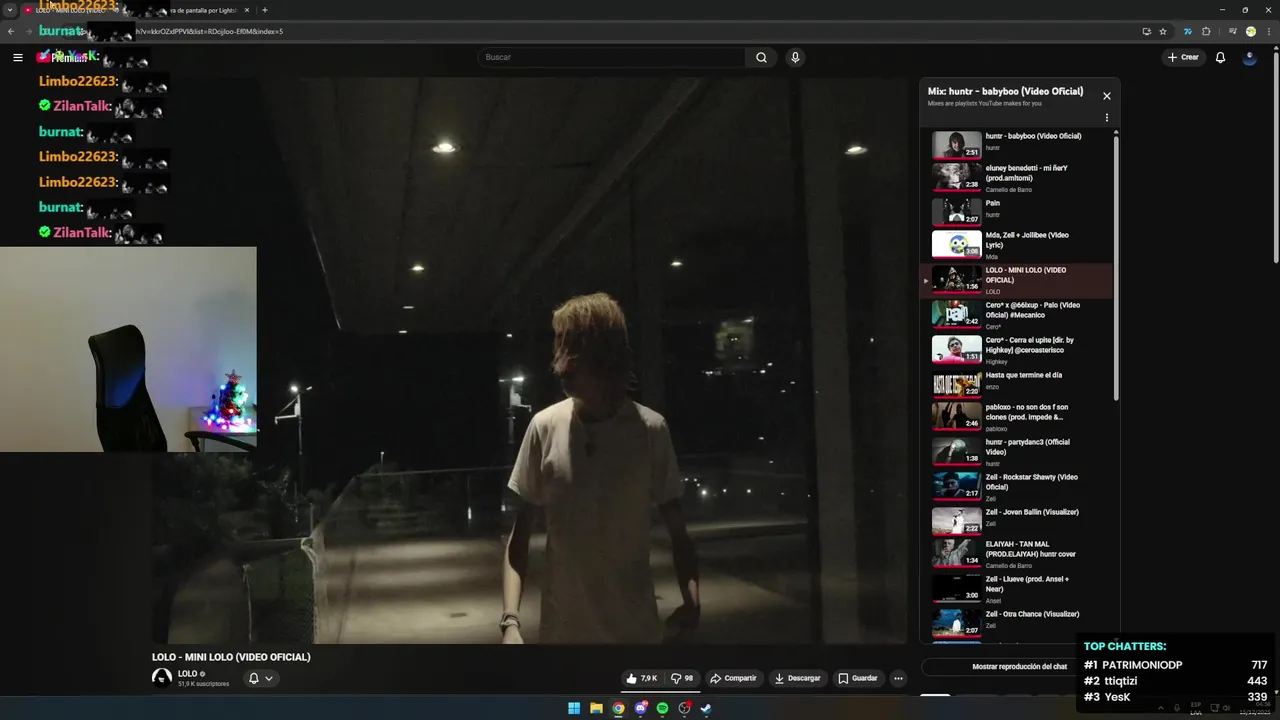The width and height of the screenshot is (1280, 720).
Task: Select ELAIYAH - TAN MAL huntr cover
Action: tap(1015, 553)
